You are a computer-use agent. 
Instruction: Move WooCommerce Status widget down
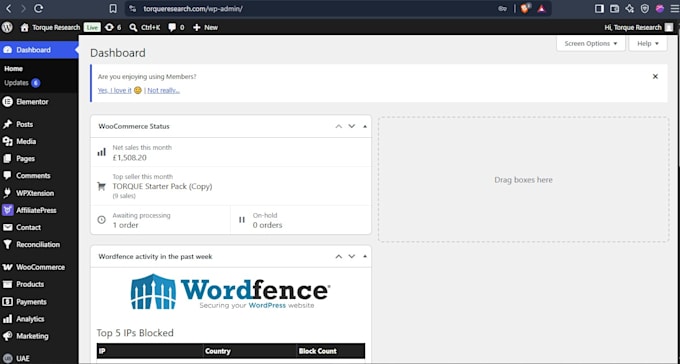(x=352, y=126)
